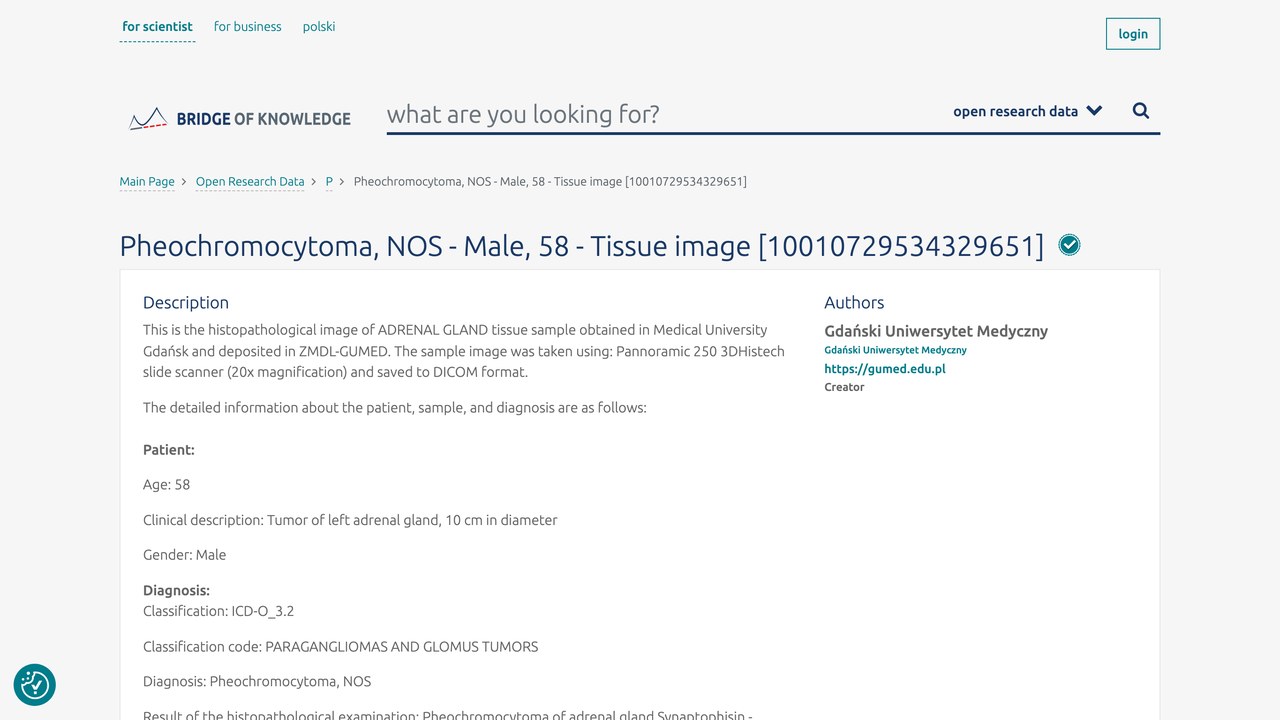Click the Bridge of Knowledge logo

240,119
